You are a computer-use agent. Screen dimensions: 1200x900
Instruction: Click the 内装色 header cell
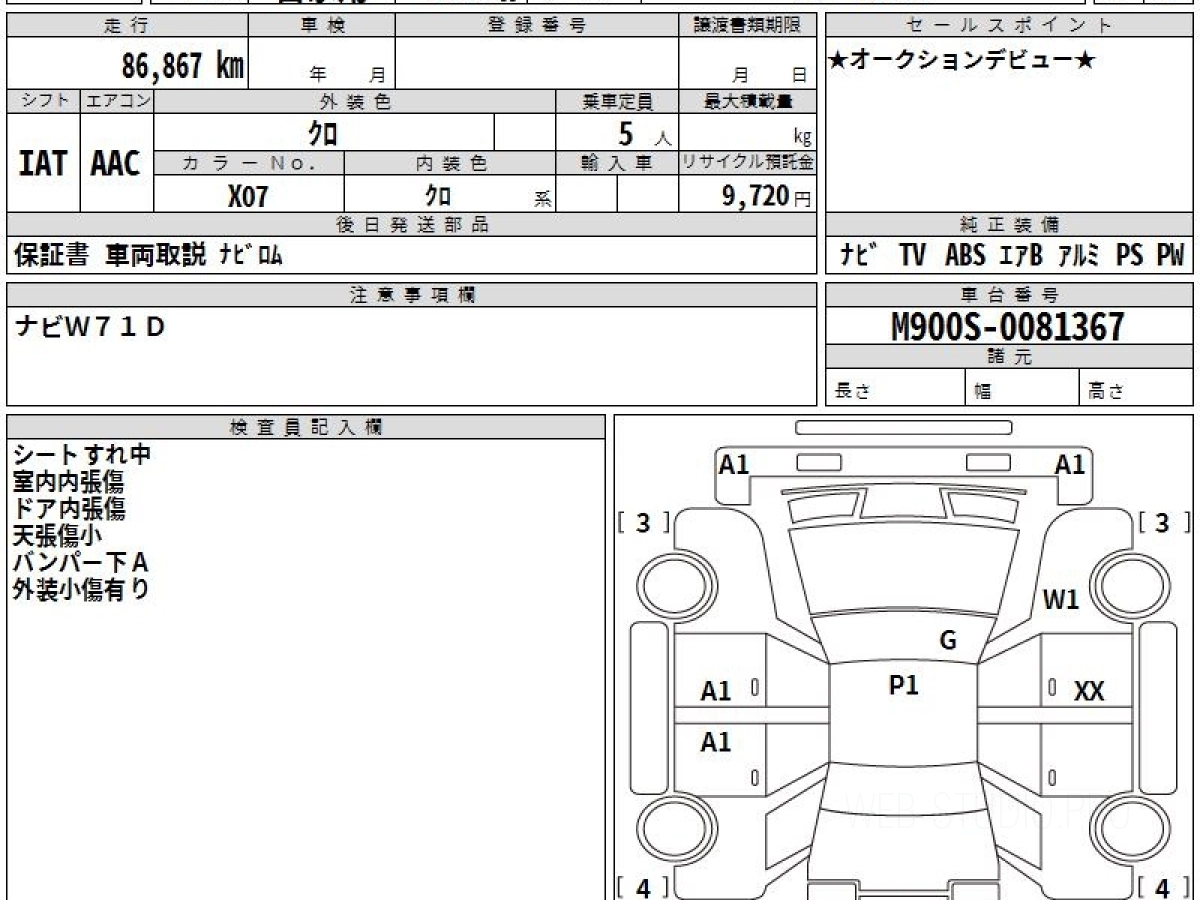[x=450, y=163]
